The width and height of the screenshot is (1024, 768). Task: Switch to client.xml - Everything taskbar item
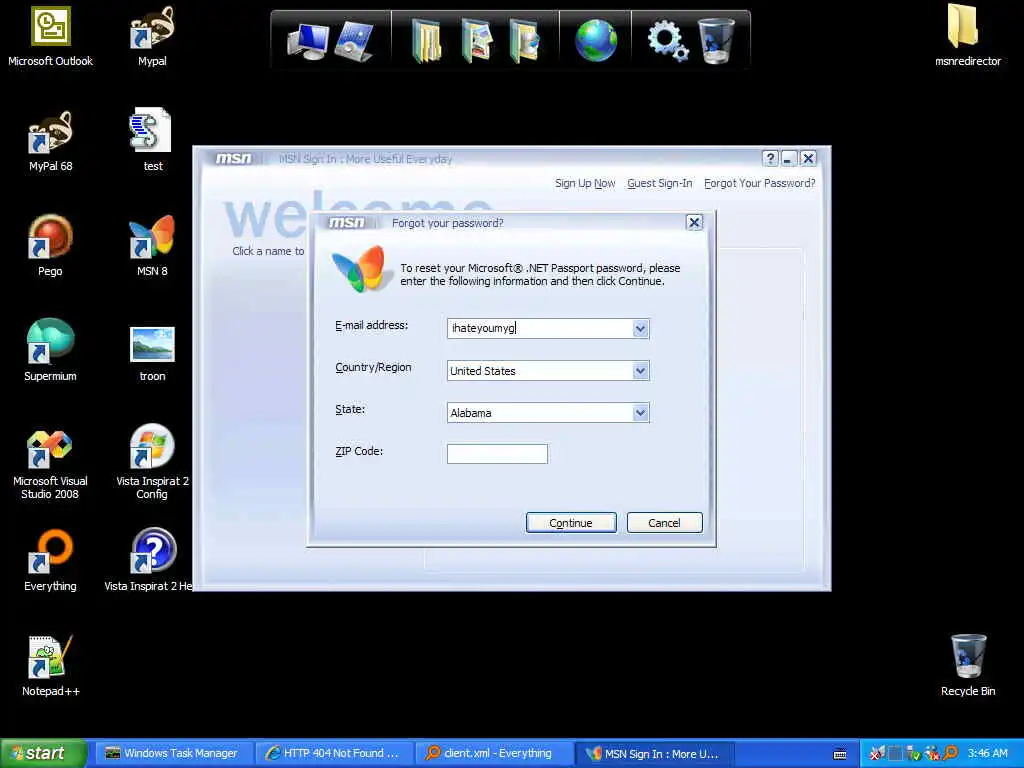click(494, 754)
